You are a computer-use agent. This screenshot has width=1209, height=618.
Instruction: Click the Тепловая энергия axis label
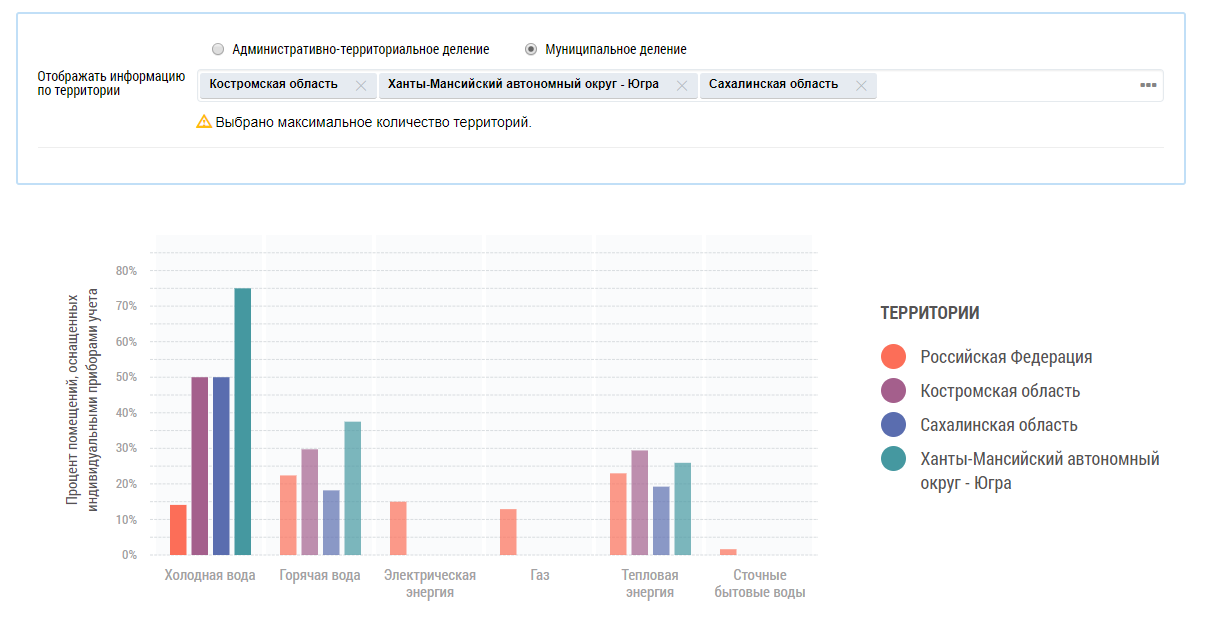650,584
